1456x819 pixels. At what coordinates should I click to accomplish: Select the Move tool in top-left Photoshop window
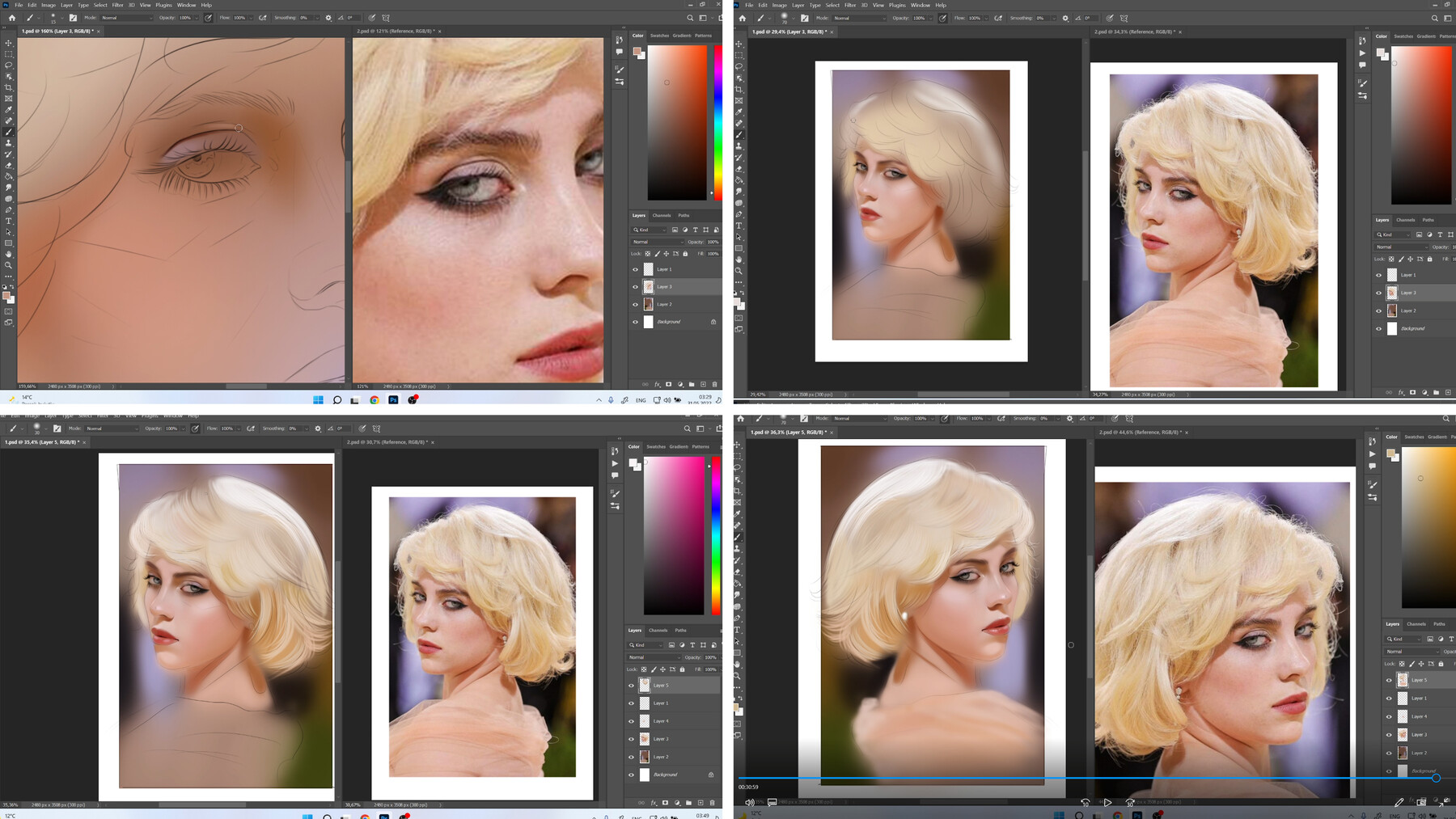point(9,43)
